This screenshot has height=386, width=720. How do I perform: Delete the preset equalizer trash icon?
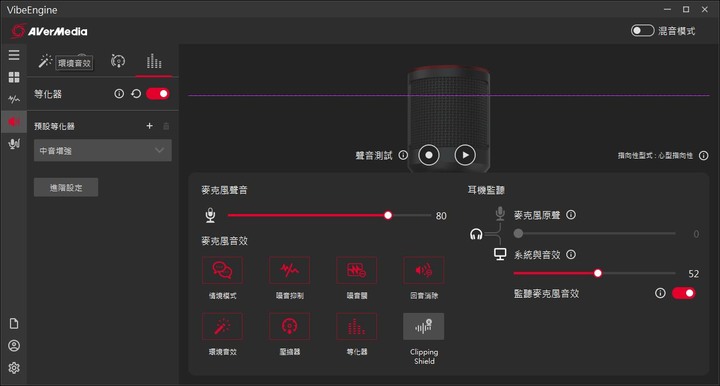click(166, 126)
